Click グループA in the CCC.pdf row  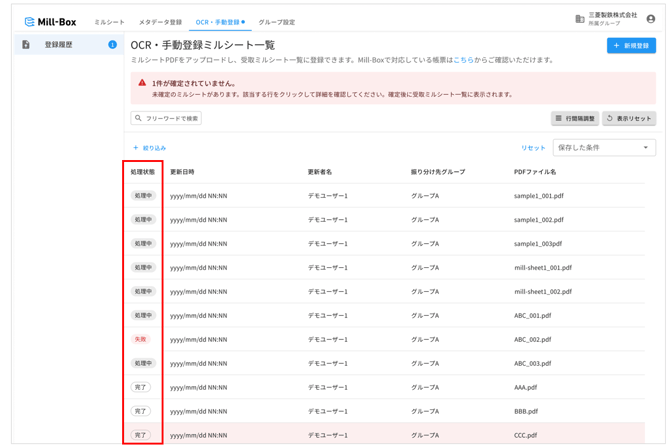(x=425, y=435)
